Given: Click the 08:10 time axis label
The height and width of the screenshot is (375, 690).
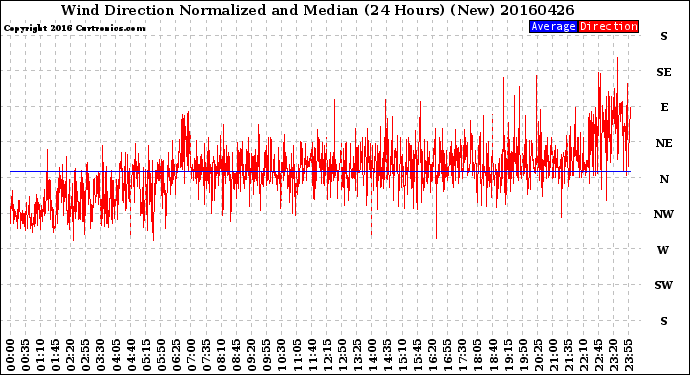Looking at the screenshot, I should [221, 355].
